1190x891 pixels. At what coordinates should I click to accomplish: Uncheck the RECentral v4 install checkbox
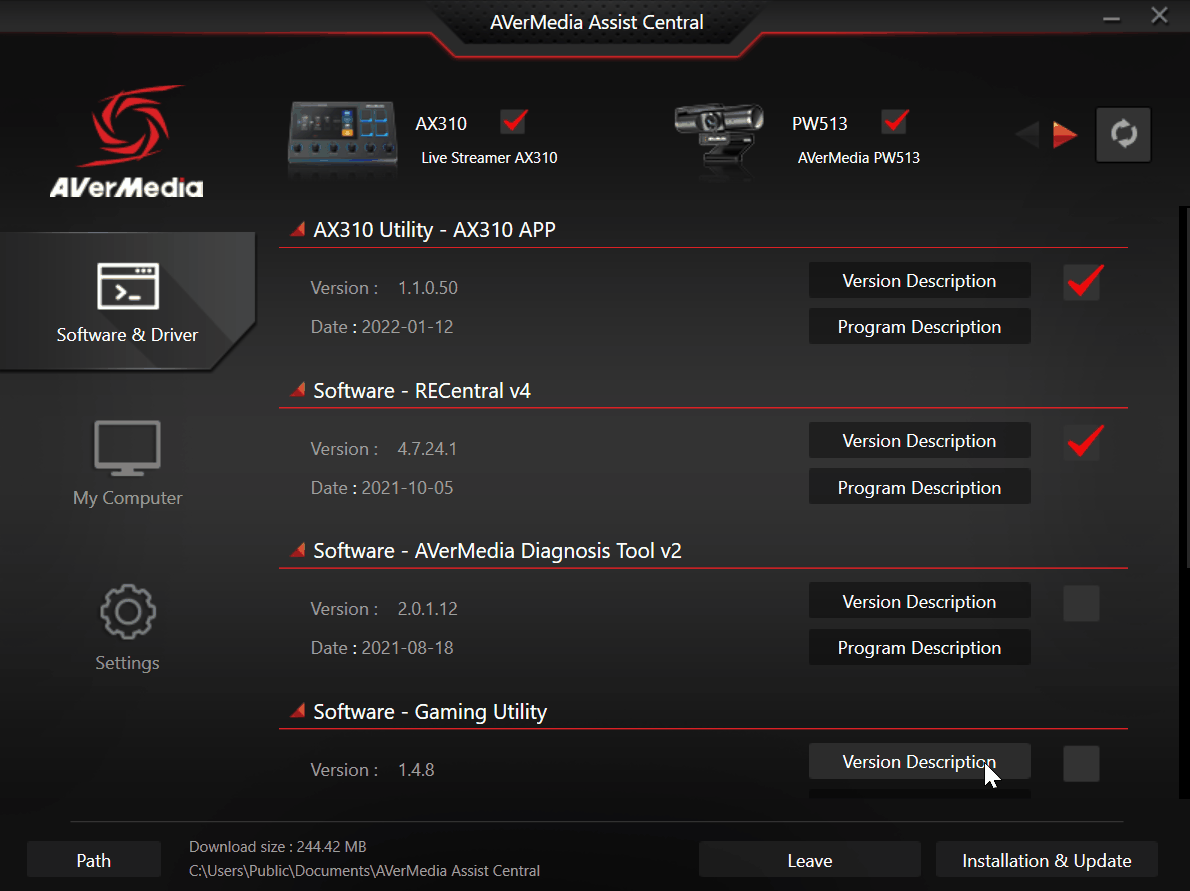click(1082, 442)
